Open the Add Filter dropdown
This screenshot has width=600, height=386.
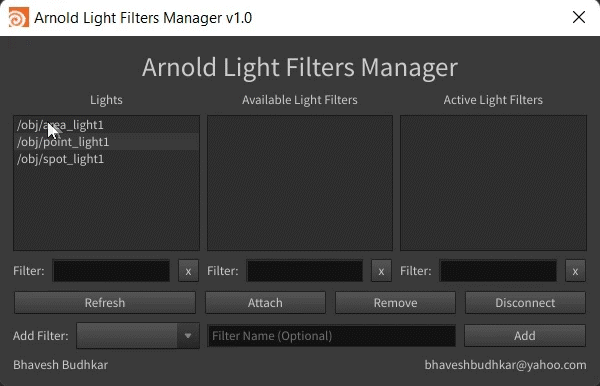pyautogui.click(x=138, y=336)
